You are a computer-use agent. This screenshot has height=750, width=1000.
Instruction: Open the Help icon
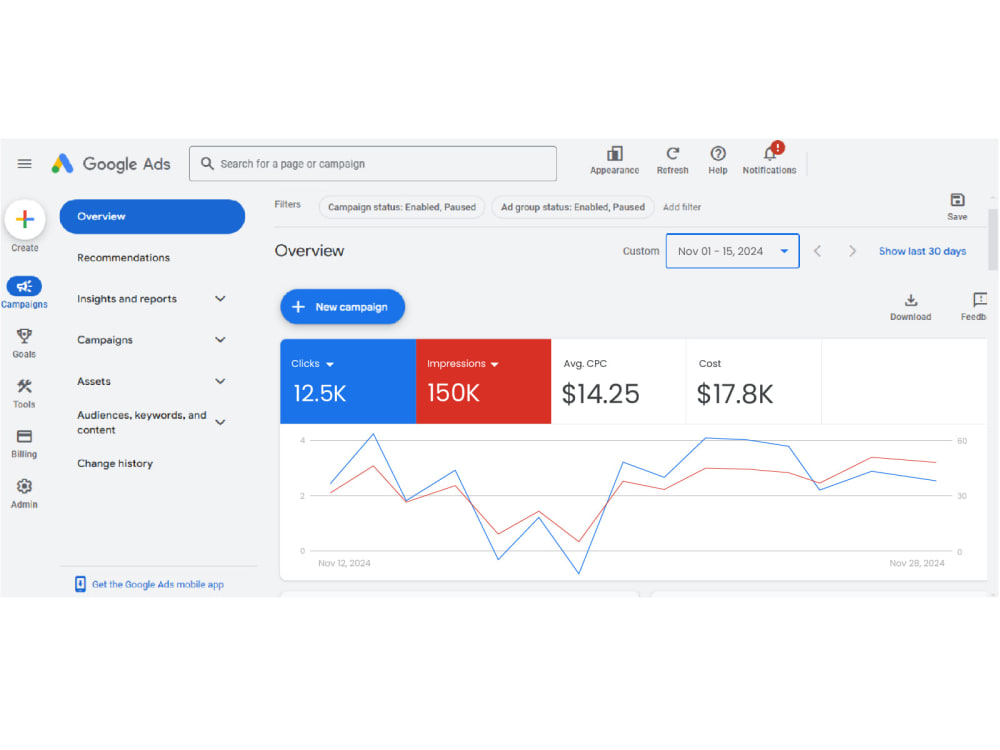(717, 154)
